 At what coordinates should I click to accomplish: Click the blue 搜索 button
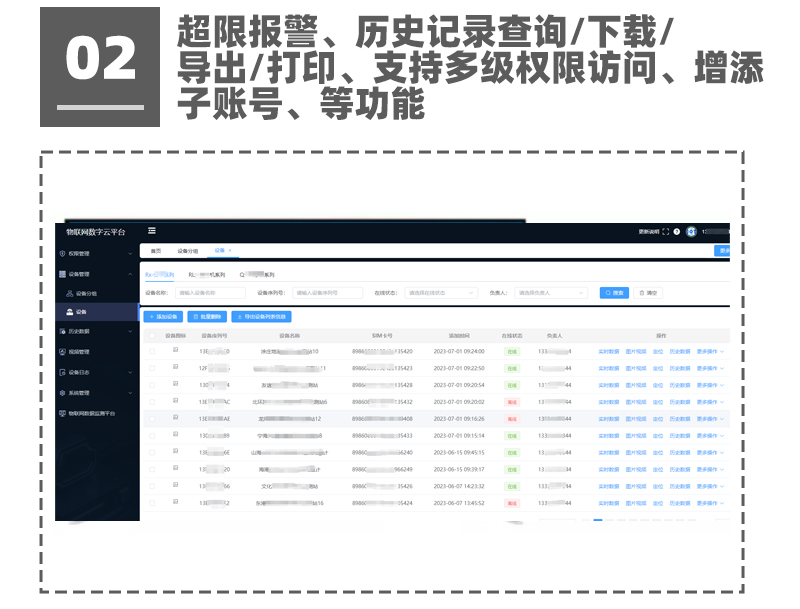(614, 293)
